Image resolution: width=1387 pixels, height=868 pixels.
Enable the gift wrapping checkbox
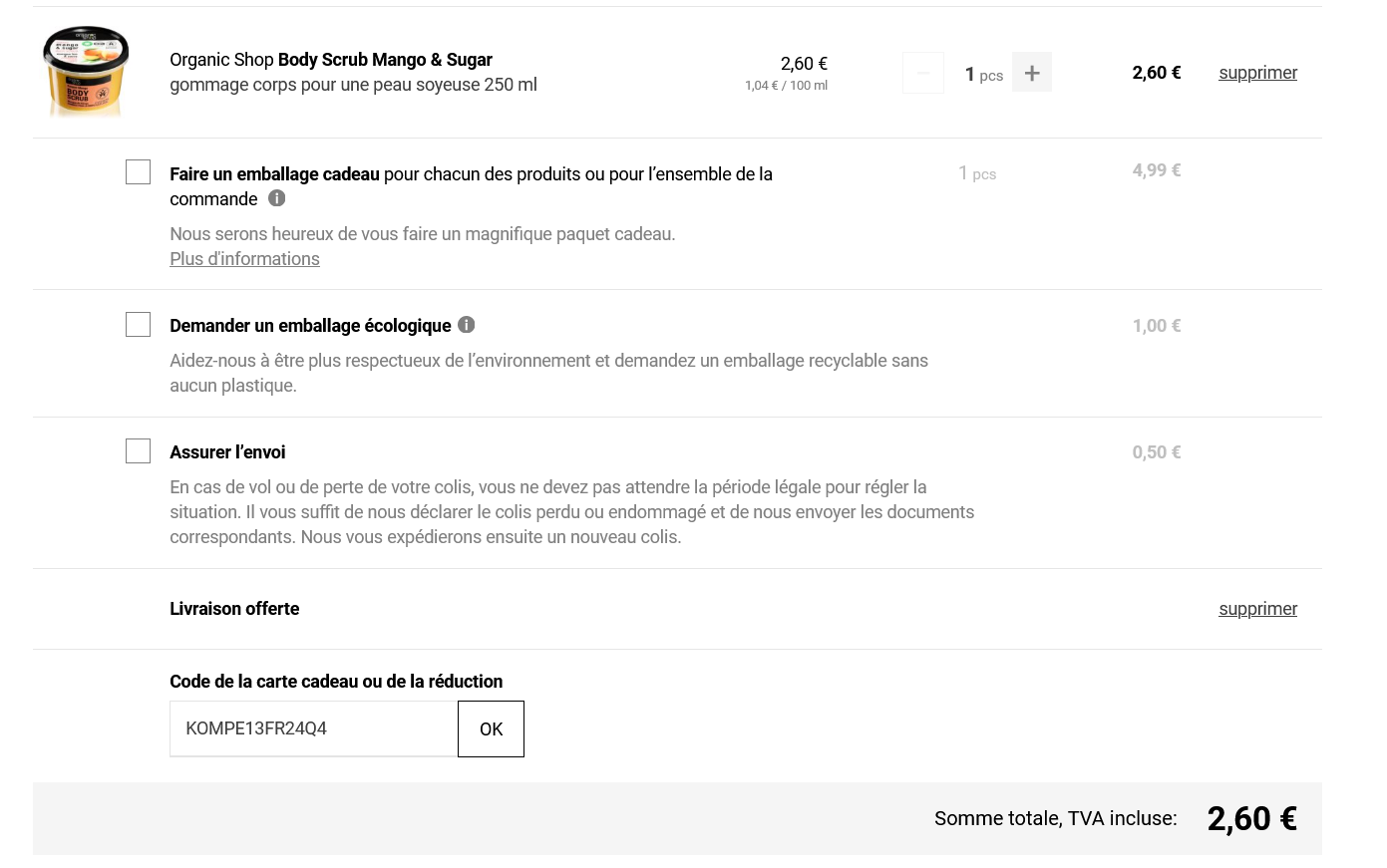pyautogui.click(x=139, y=172)
